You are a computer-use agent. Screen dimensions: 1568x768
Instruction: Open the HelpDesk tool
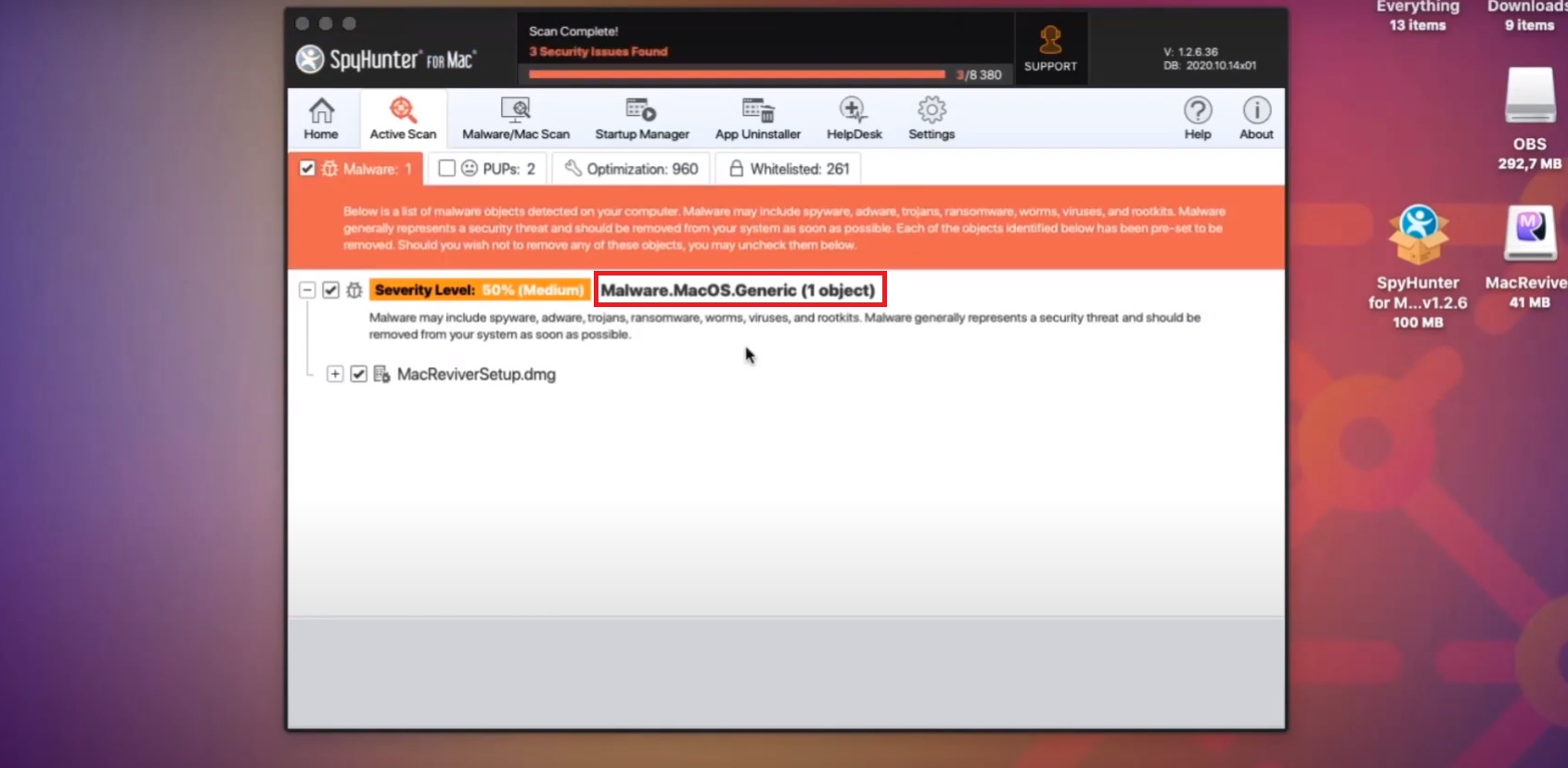854,118
